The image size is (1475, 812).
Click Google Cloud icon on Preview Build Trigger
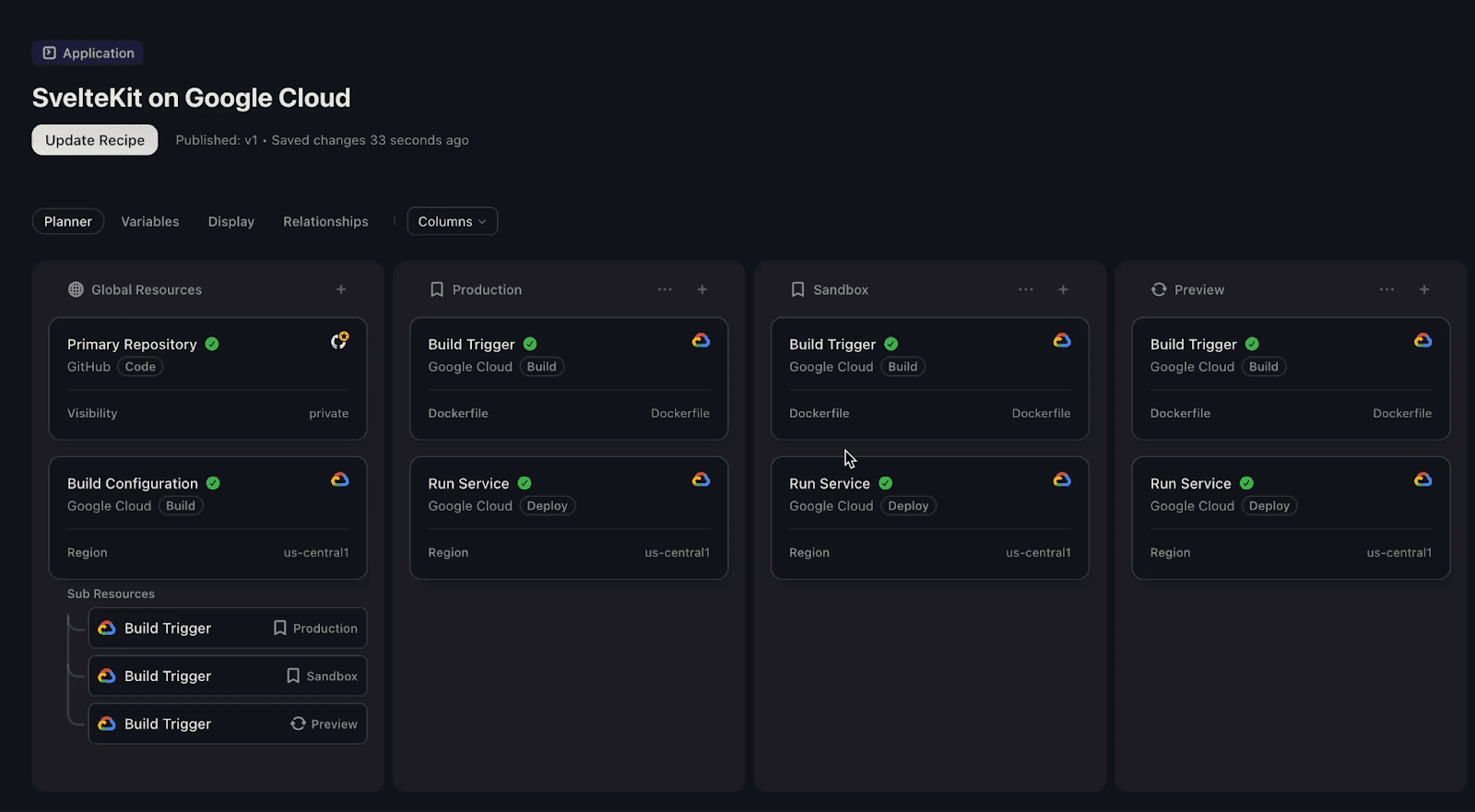pos(1423,340)
